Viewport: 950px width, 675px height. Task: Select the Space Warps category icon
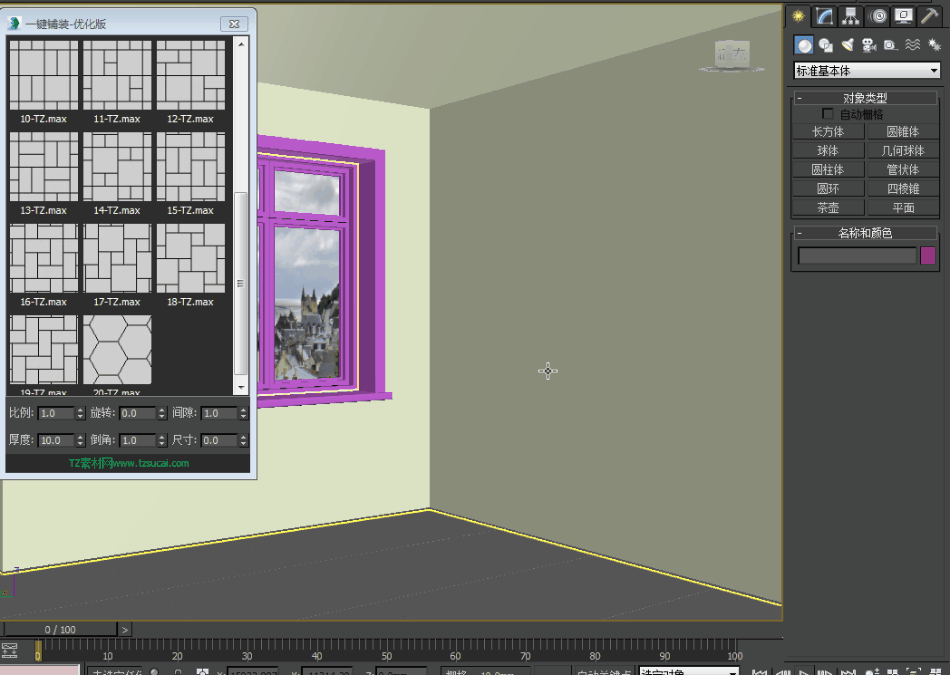point(912,45)
